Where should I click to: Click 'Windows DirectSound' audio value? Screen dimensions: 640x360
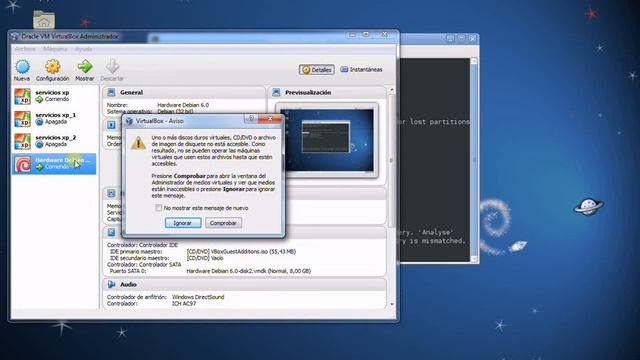[198, 297]
